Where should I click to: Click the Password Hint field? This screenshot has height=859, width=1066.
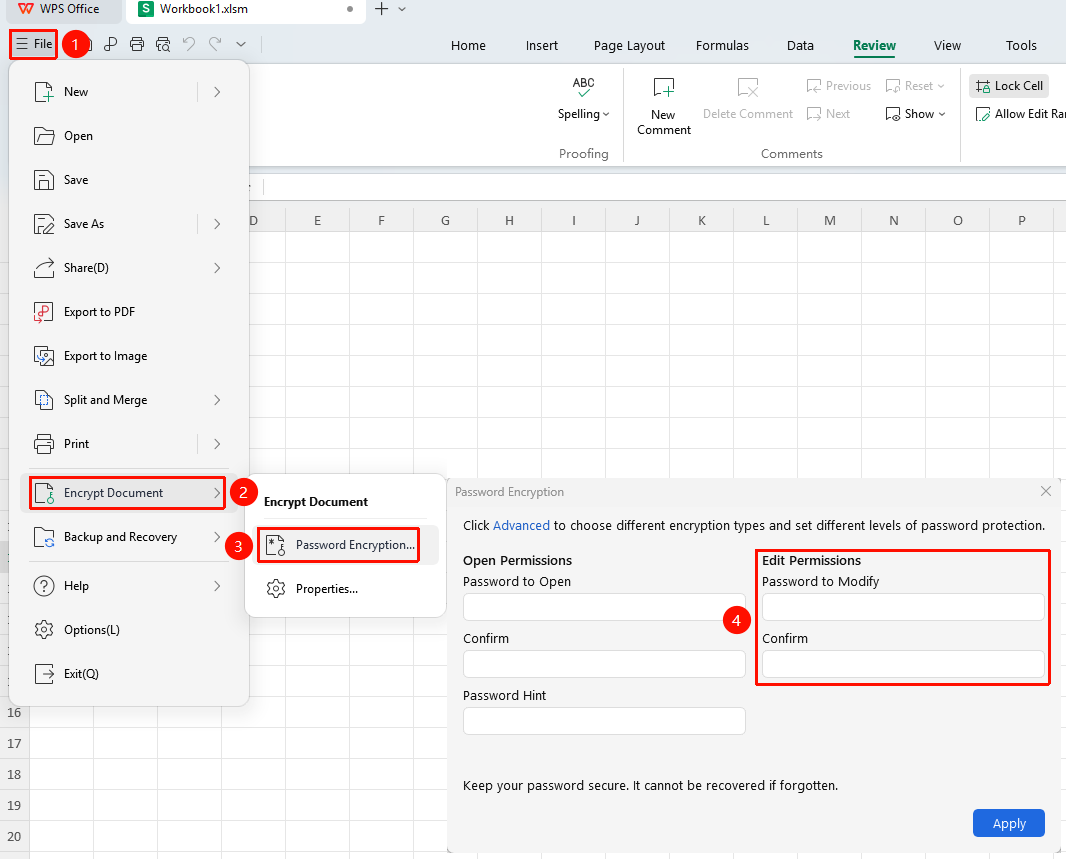[604, 720]
